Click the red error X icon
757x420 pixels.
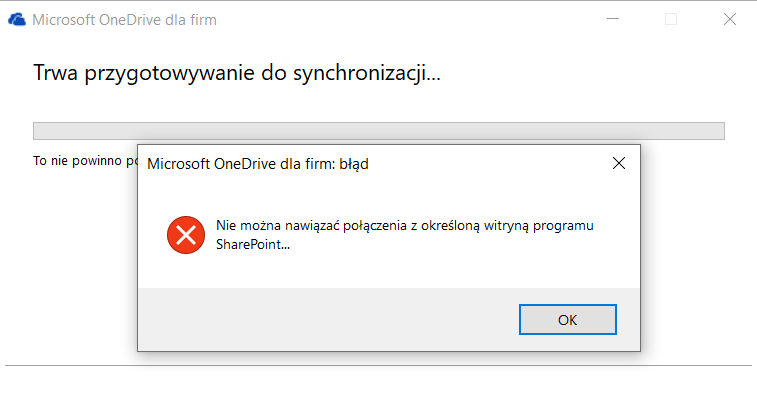184,236
